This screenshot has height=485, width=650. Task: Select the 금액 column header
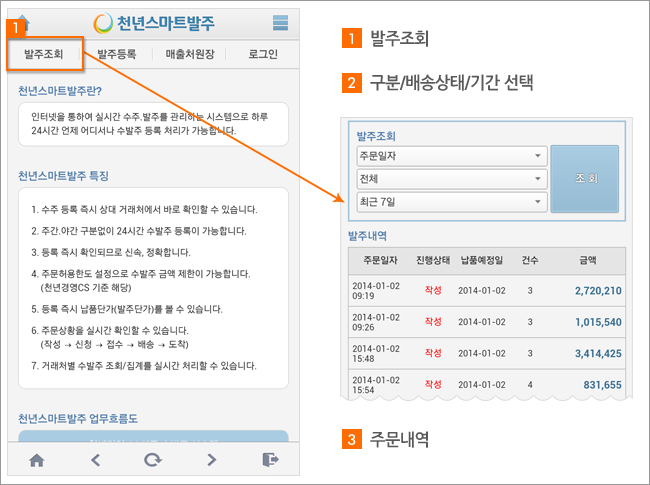(x=589, y=259)
